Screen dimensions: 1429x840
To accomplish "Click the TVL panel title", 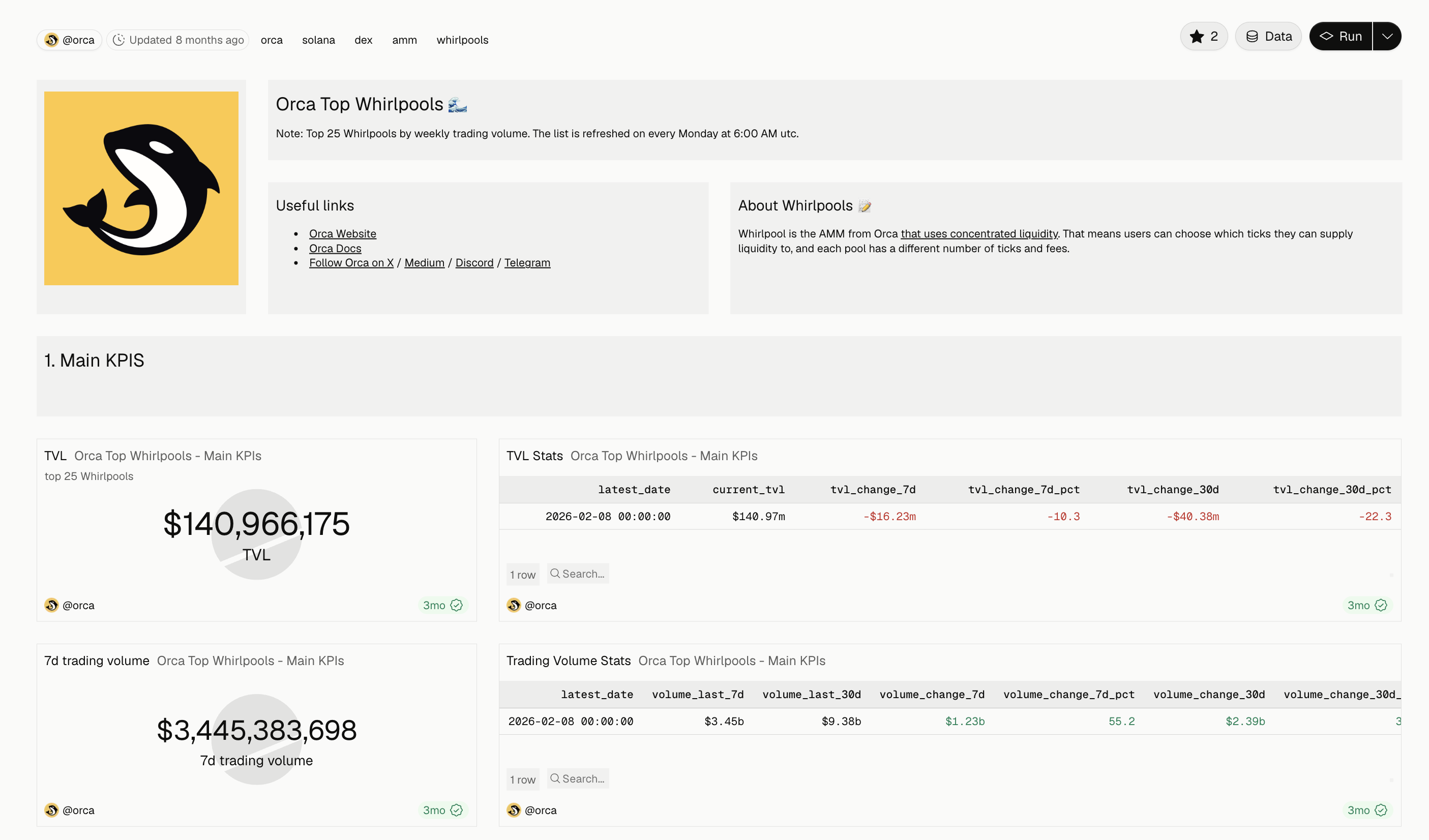I will coord(55,456).
